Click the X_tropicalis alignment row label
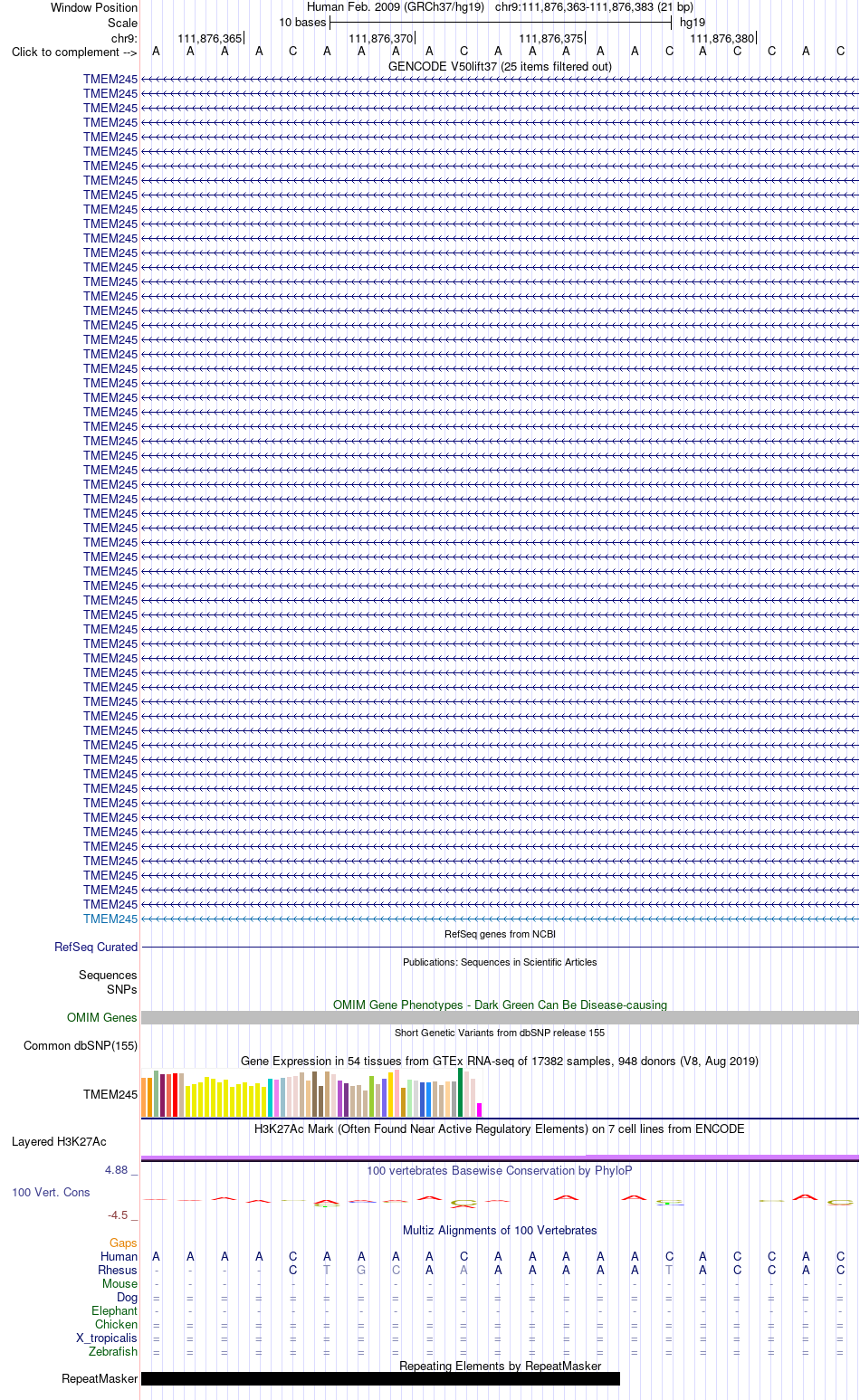 [x=107, y=1338]
